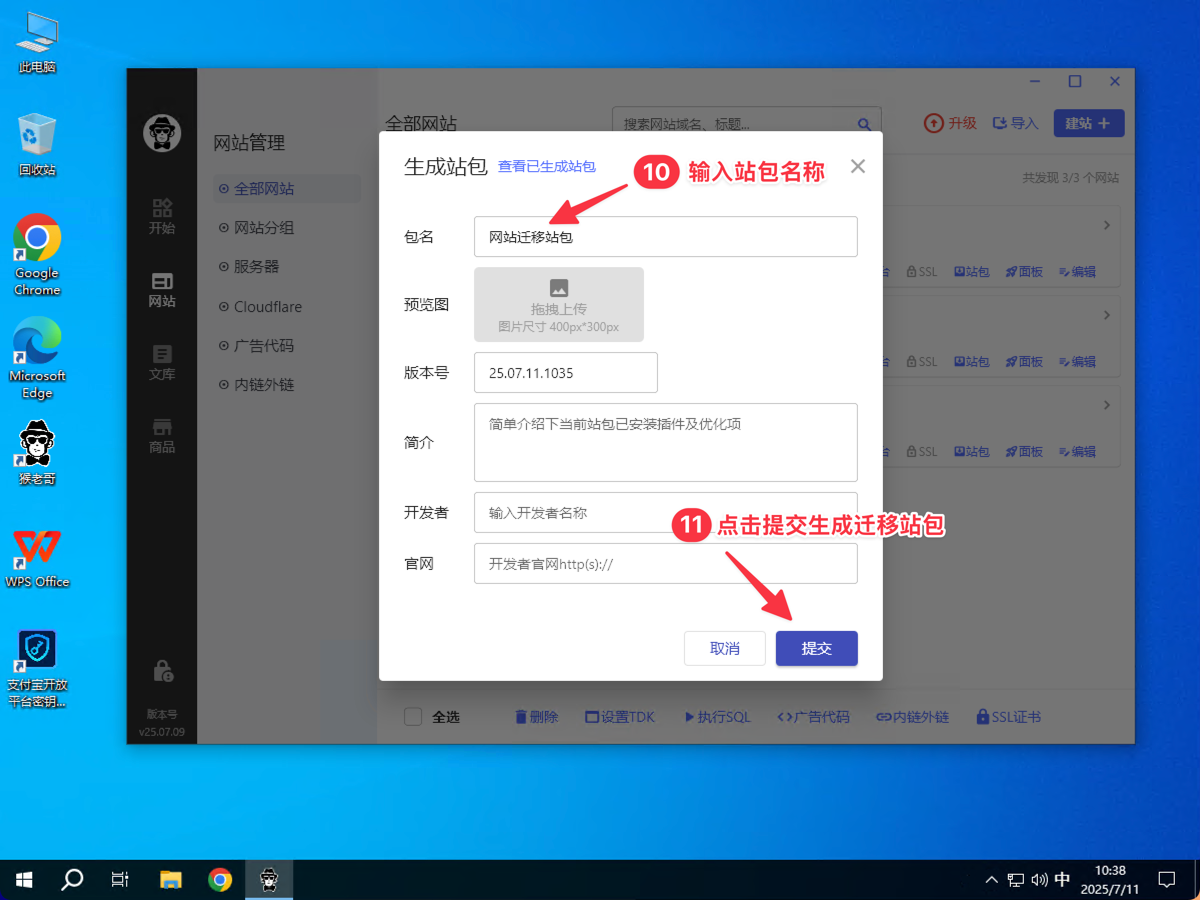The width and height of the screenshot is (1200, 900).
Task: Click the 升级 upgrade button
Action: [950, 123]
